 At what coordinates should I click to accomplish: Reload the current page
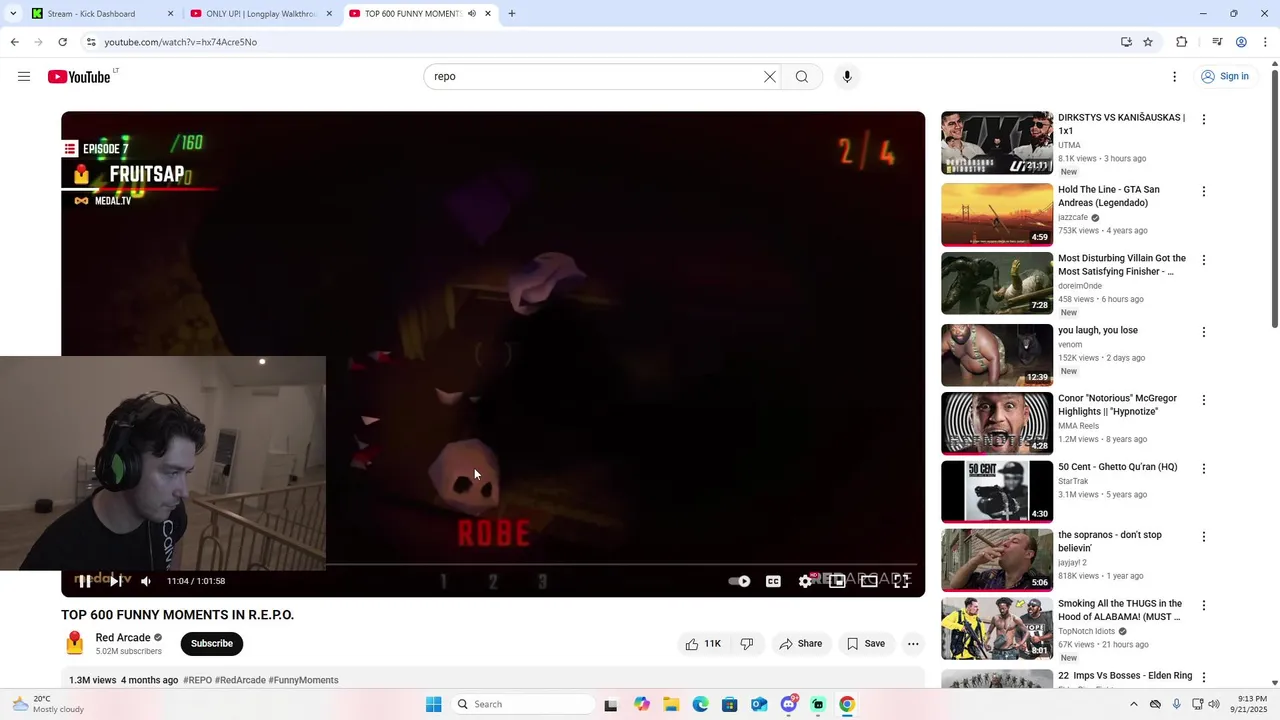pyautogui.click(x=63, y=42)
